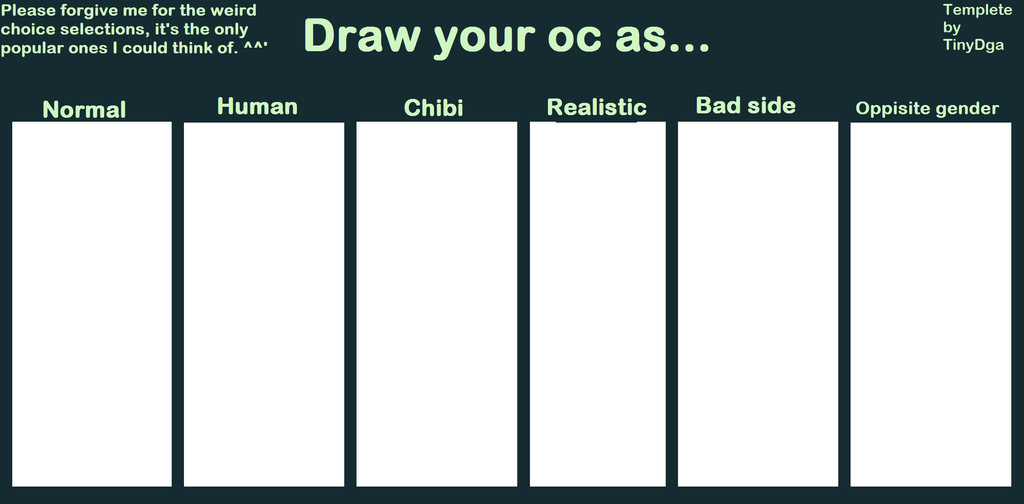Click the word 'TinyDga' in credit
This screenshot has height=504, width=1024.
click(974, 45)
